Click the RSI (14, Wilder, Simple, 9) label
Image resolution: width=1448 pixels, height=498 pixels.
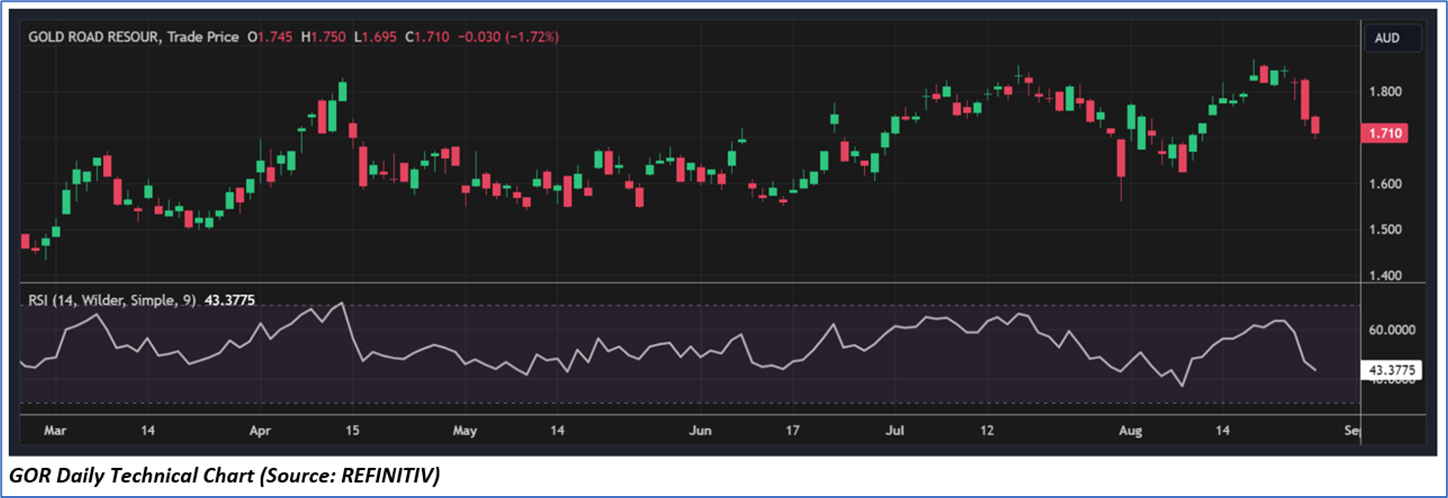pyautogui.click(x=112, y=299)
